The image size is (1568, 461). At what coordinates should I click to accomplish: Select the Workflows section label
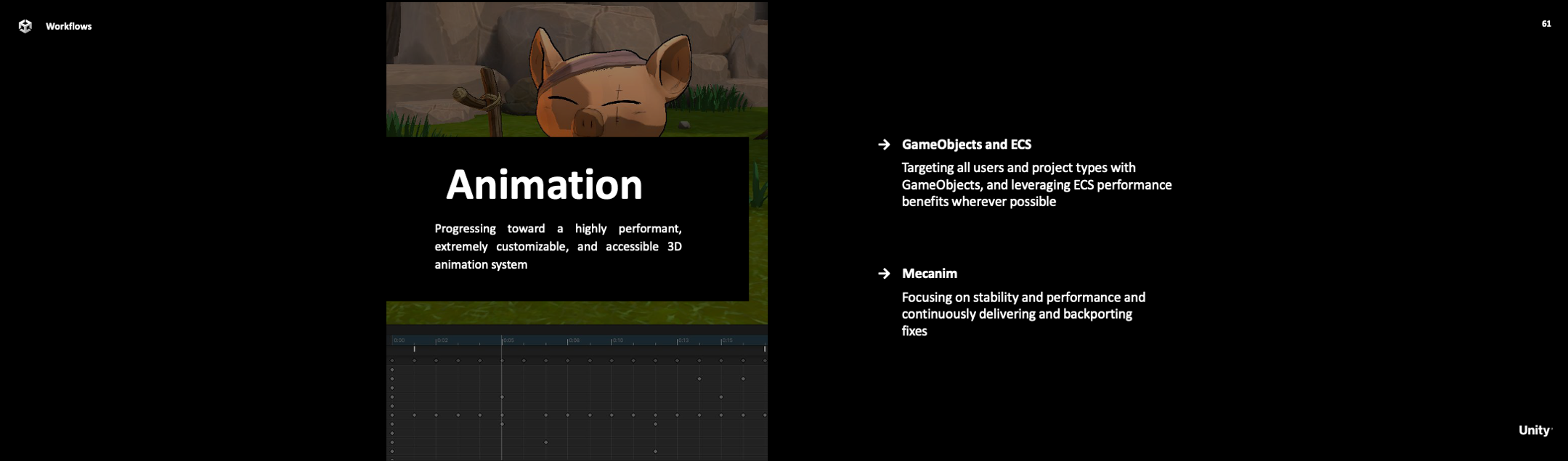pyautogui.click(x=68, y=26)
